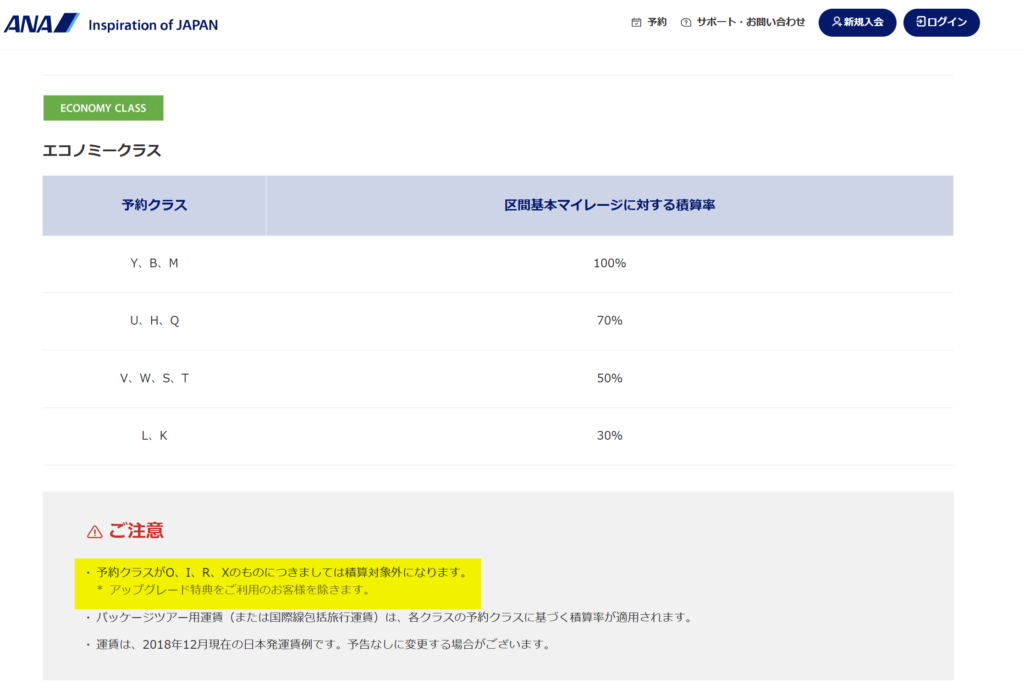Select the Y、B、M booking class cell
1024x690 pixels.
(x=154, y=263)
